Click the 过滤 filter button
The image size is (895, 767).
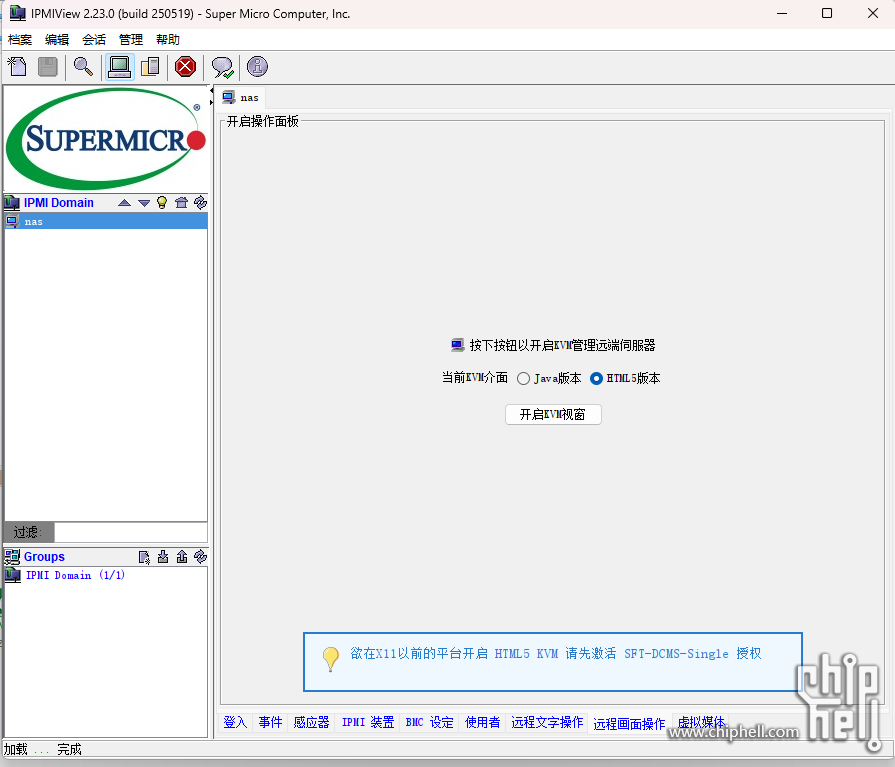pos(28,532)
